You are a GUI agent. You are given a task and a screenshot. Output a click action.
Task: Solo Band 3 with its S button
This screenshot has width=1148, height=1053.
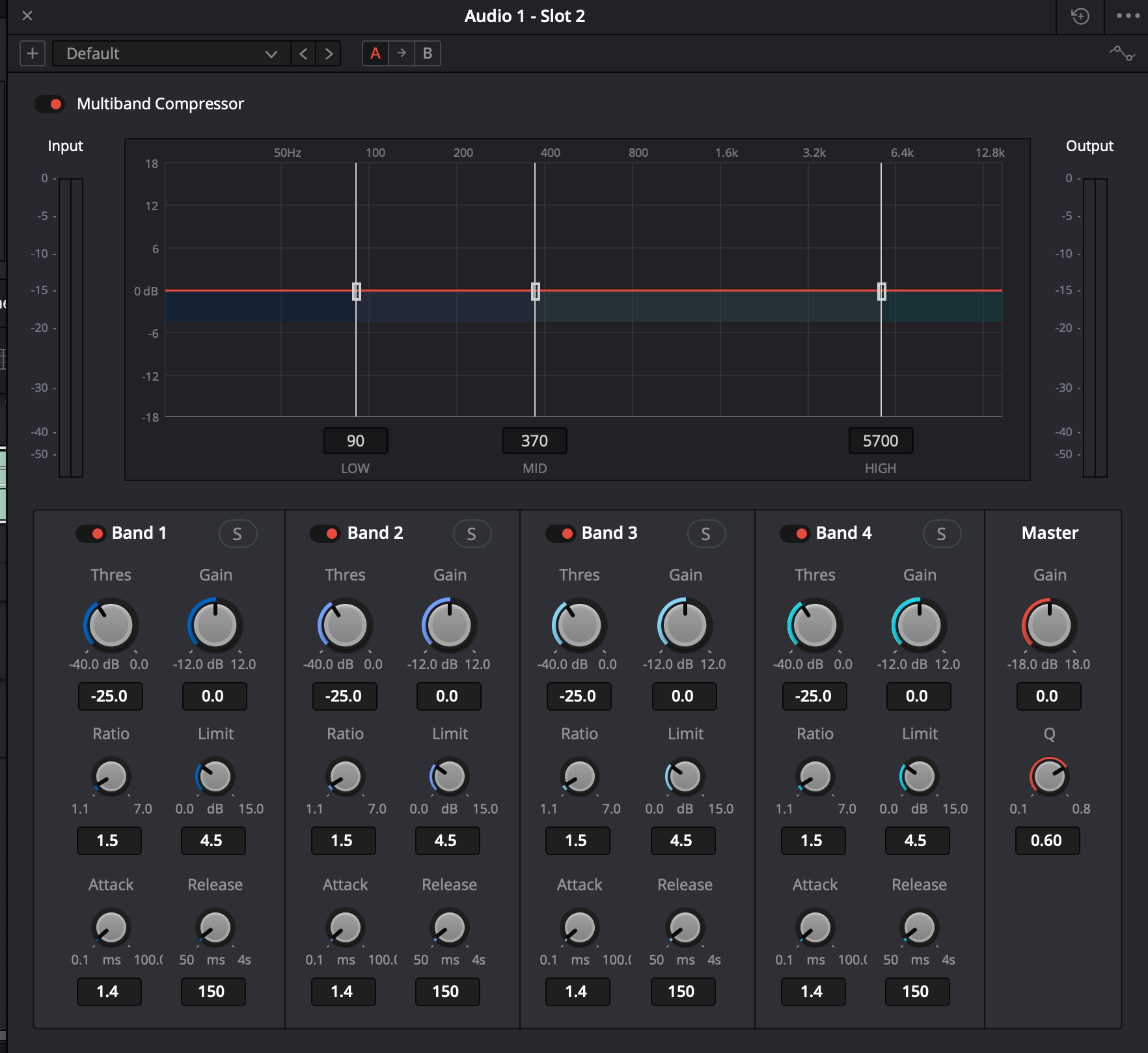coord(706,534)
